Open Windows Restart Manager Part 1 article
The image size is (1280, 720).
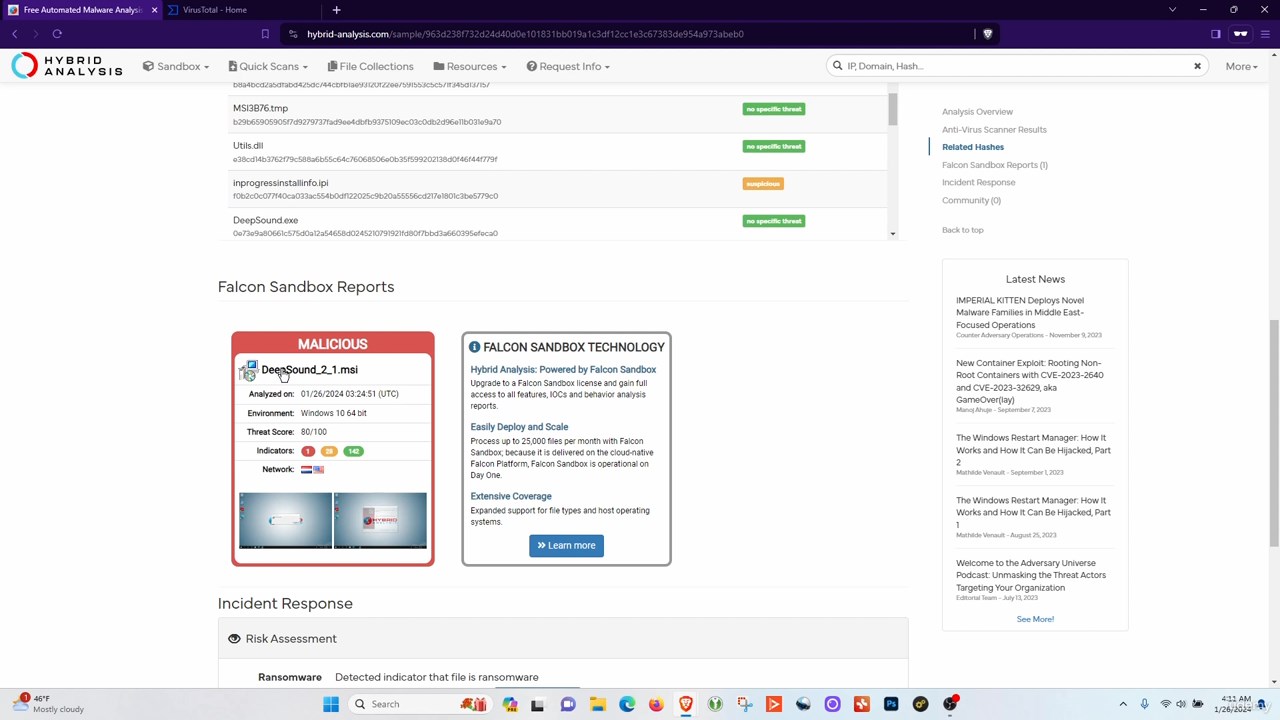[x=1033, y=512]
